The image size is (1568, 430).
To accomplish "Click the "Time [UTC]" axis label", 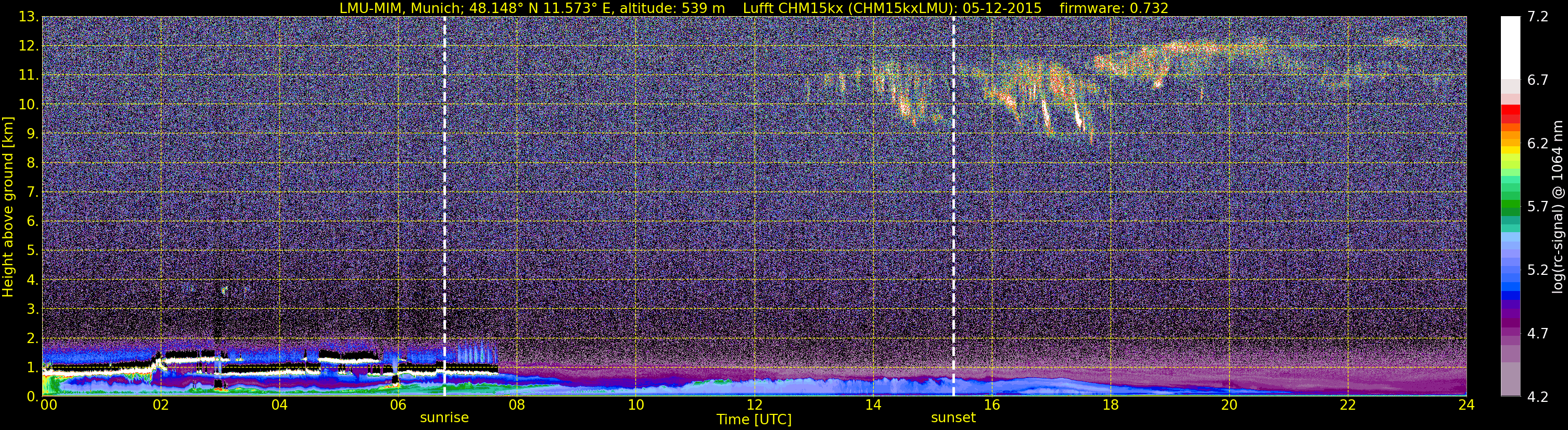I will point(754,420).
